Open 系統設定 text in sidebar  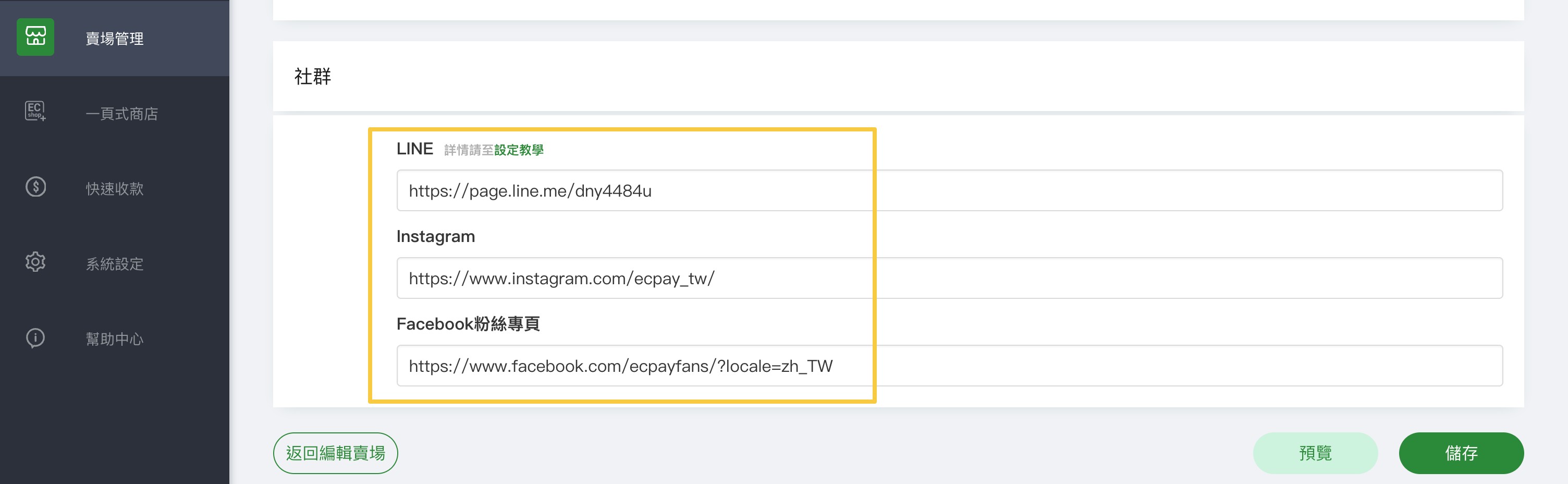click(x=115, y=263)
